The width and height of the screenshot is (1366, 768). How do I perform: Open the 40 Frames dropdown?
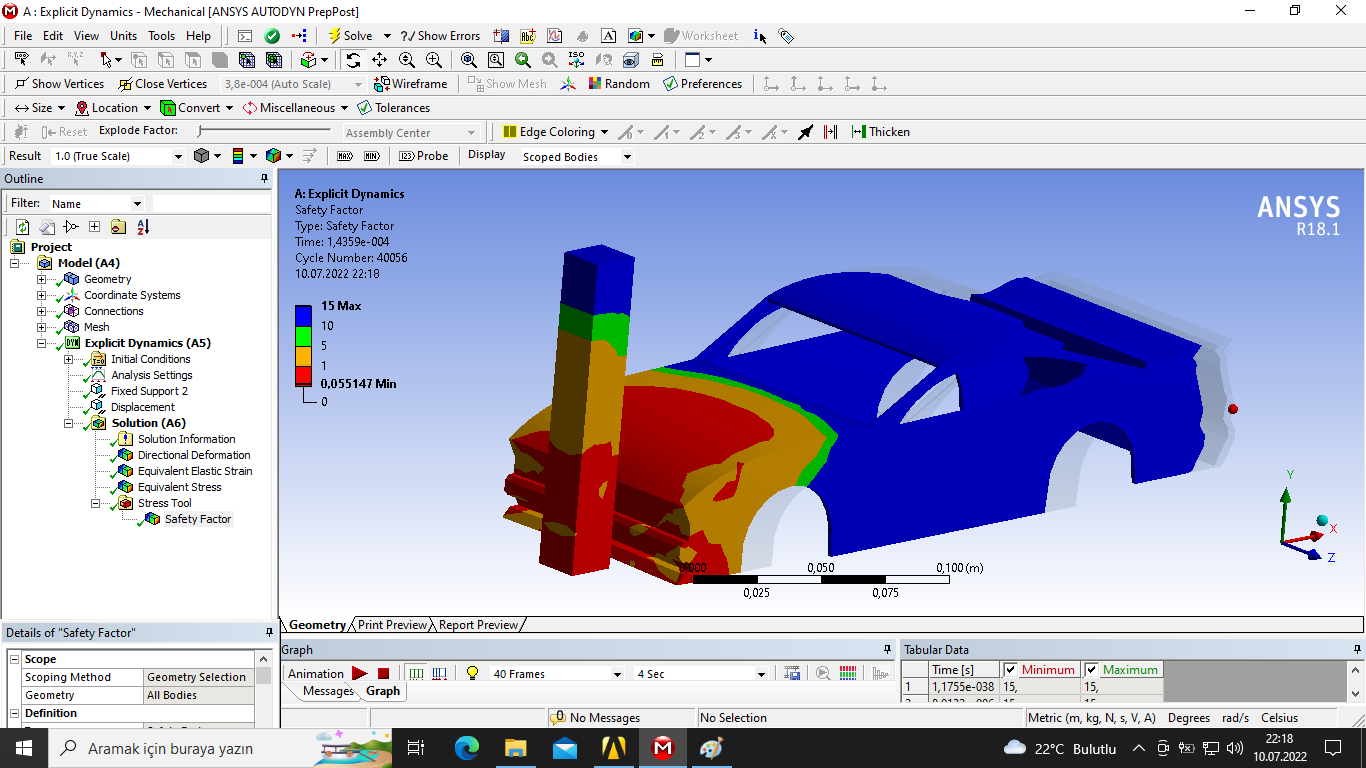coord(617,674)
